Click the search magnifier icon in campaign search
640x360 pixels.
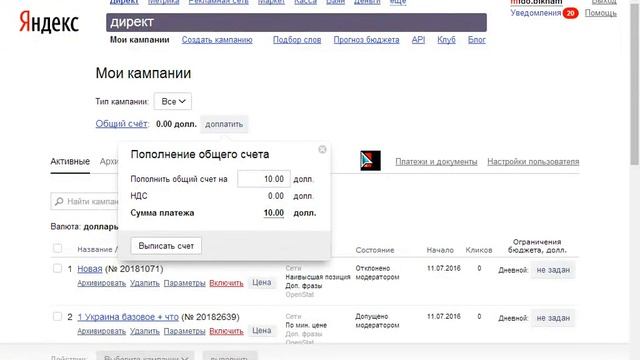tap(59, 201)
